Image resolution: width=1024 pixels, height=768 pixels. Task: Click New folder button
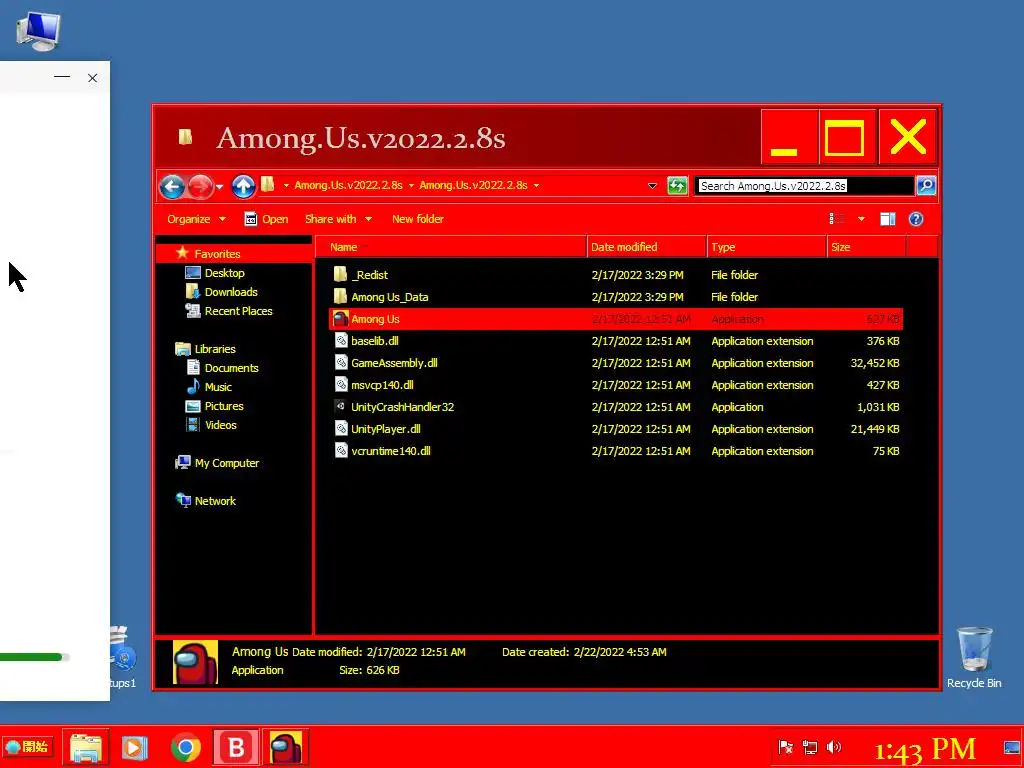tap(417, 219)
